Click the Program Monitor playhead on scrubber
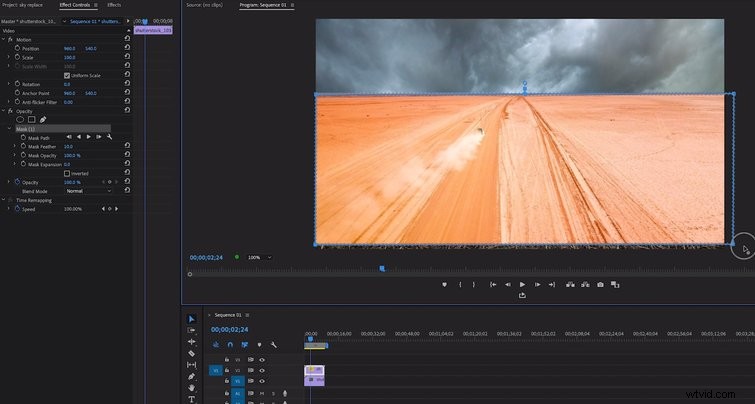 pos(382,268)
